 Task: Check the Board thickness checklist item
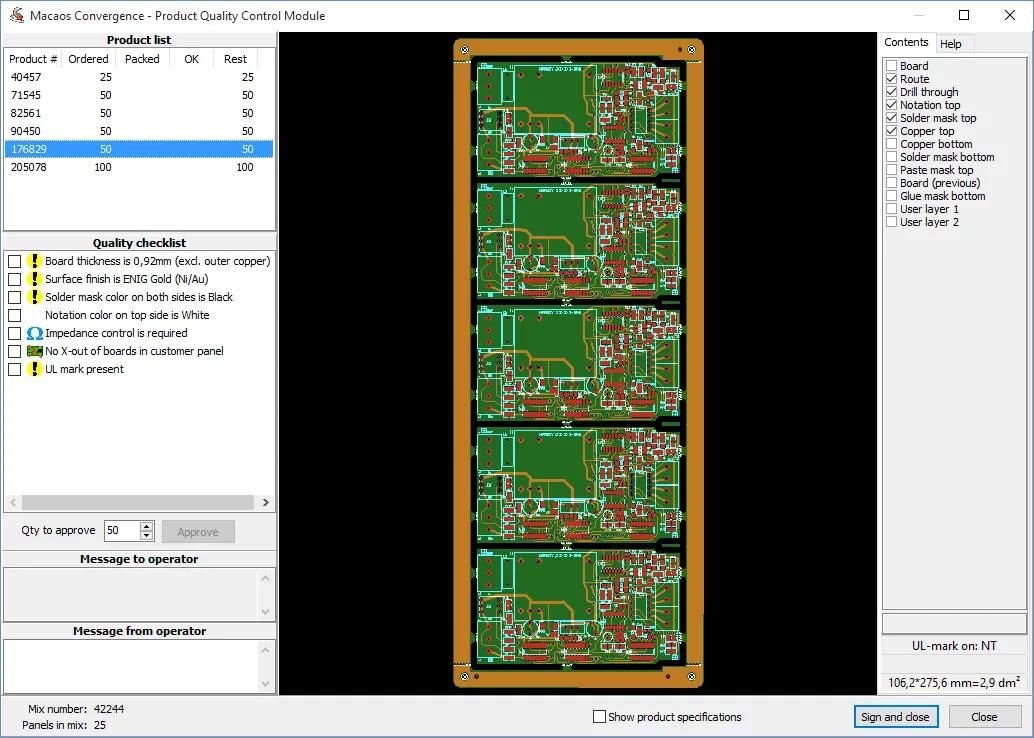[x=13, y=260]
